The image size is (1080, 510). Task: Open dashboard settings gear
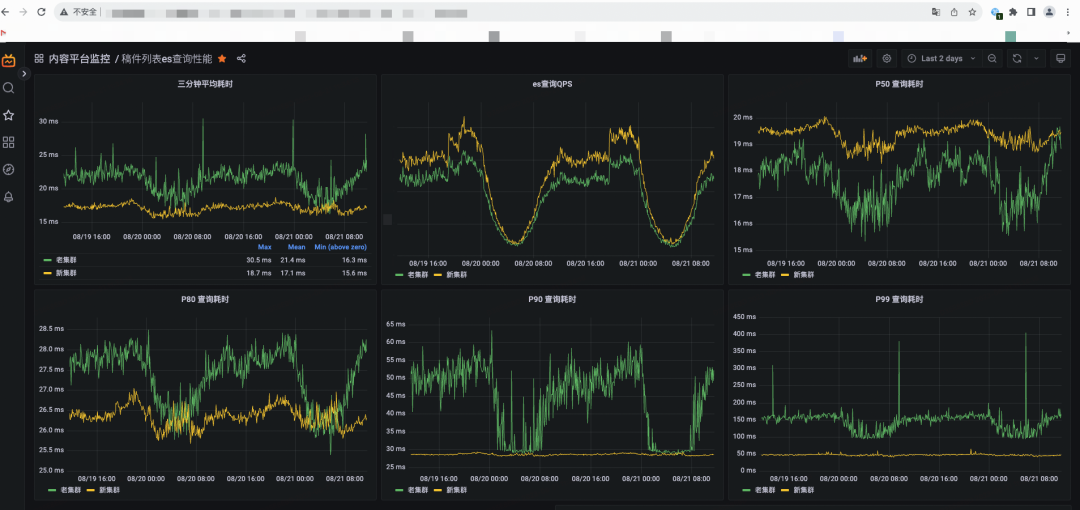[x=886, y=59]
